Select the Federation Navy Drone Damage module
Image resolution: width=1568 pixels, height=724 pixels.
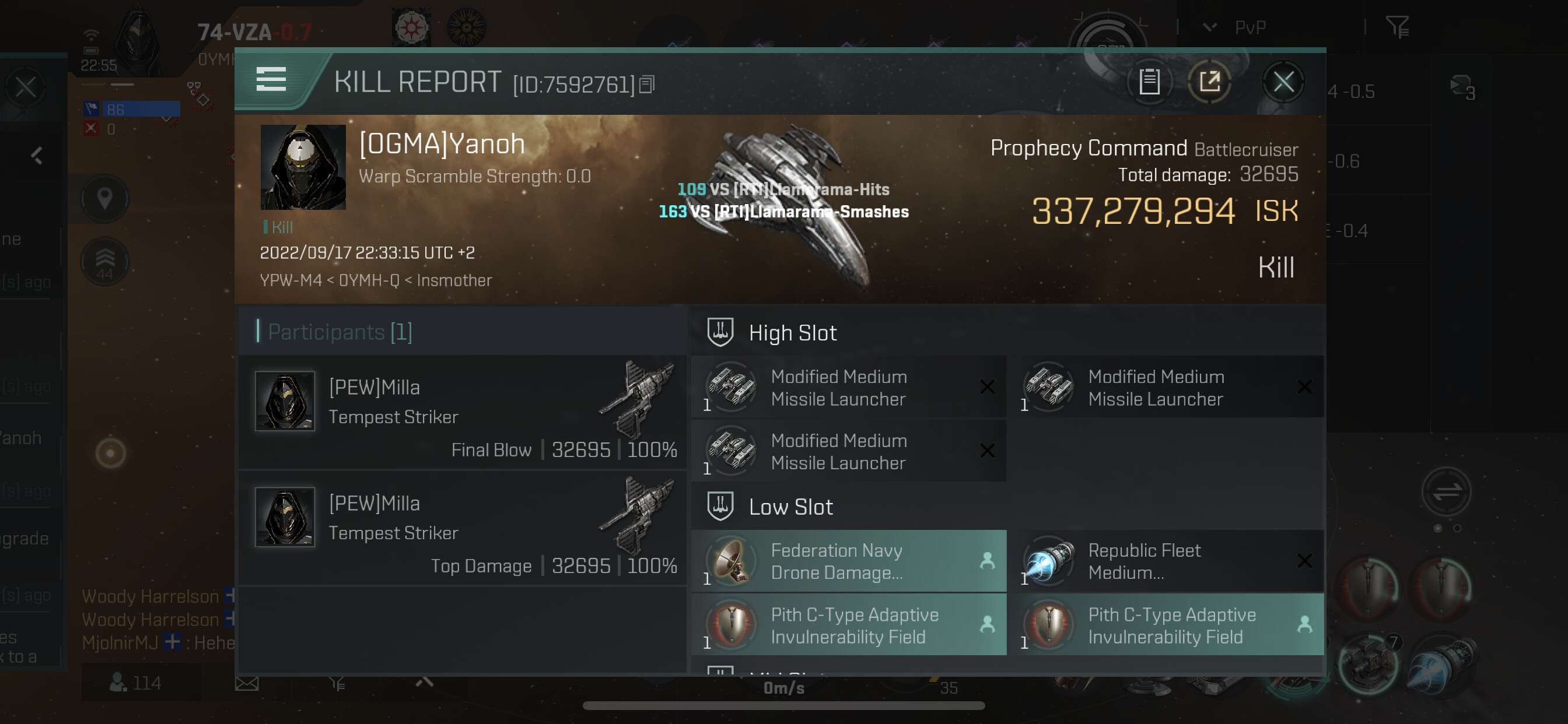point(849,561)
